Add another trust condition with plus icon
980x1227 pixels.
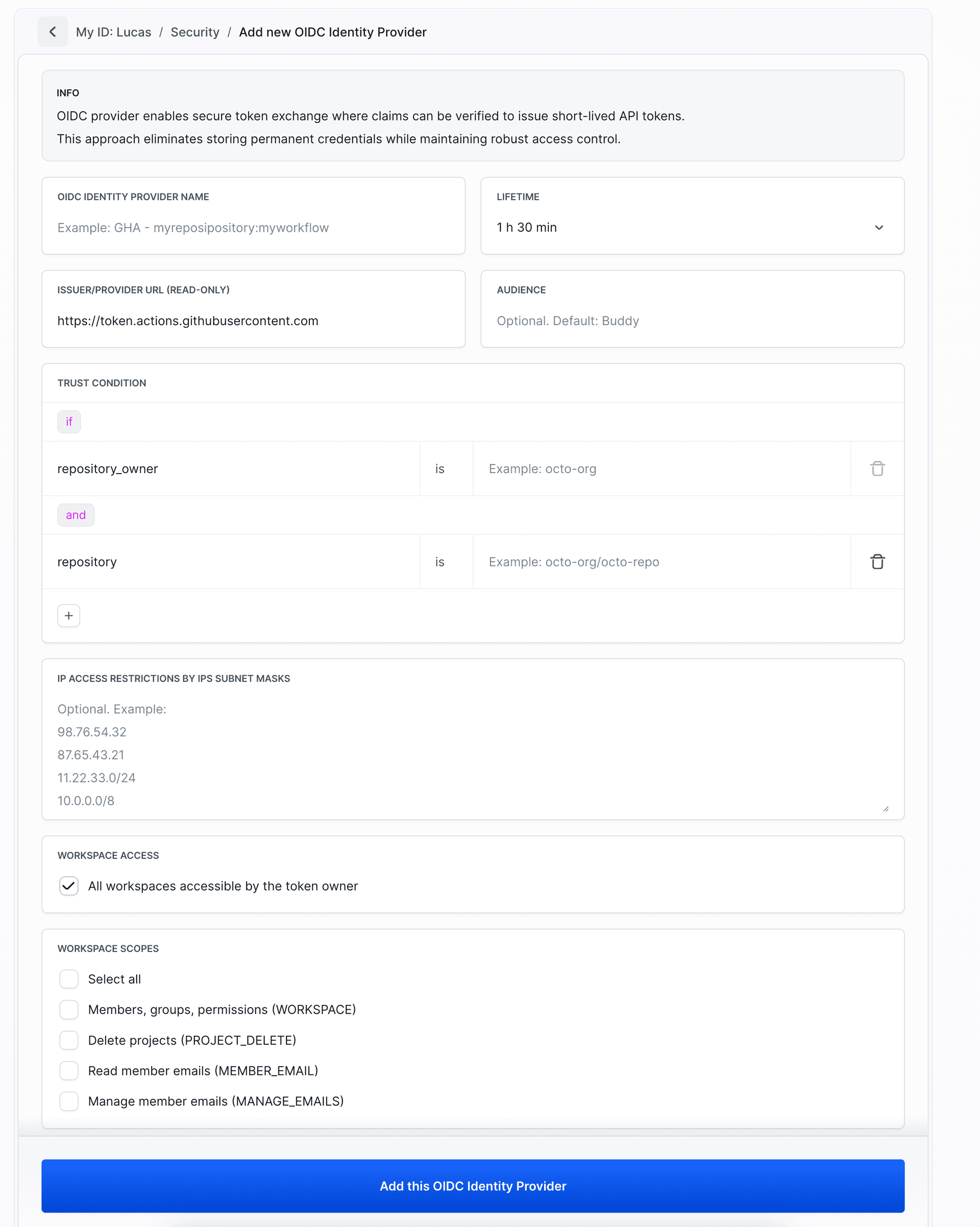[x=68, y=615]
